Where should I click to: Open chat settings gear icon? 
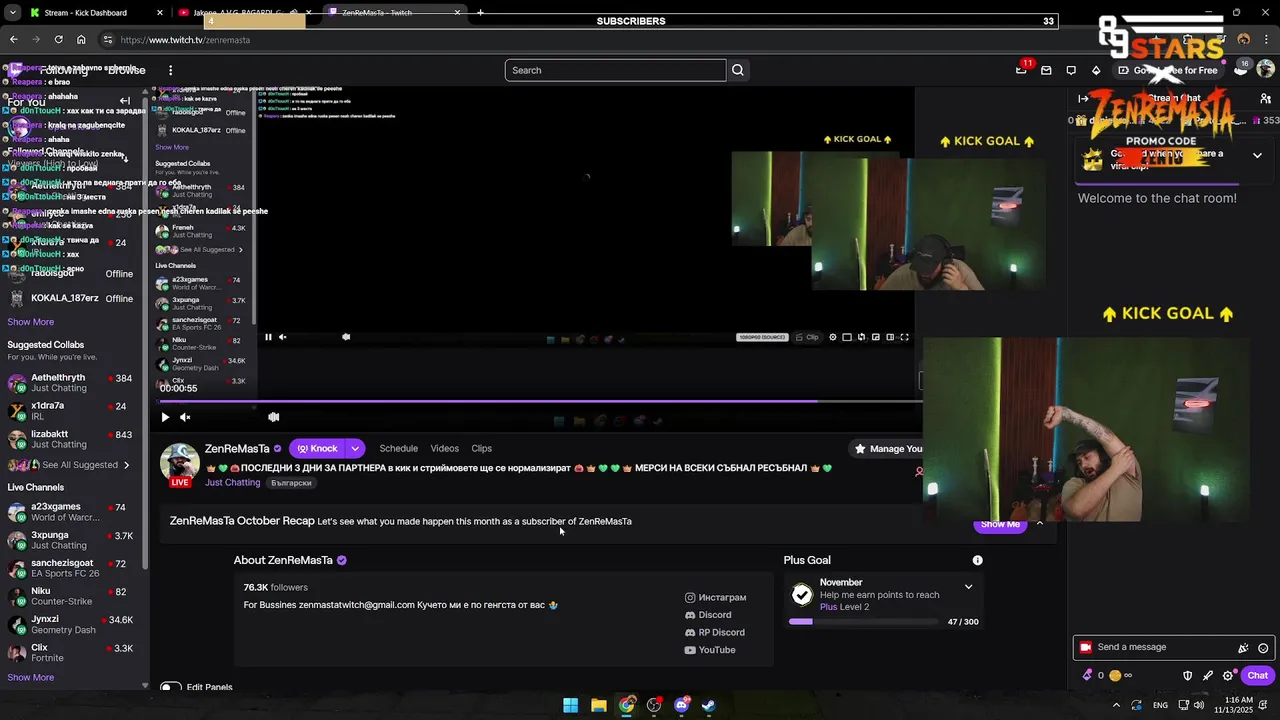1228,676
